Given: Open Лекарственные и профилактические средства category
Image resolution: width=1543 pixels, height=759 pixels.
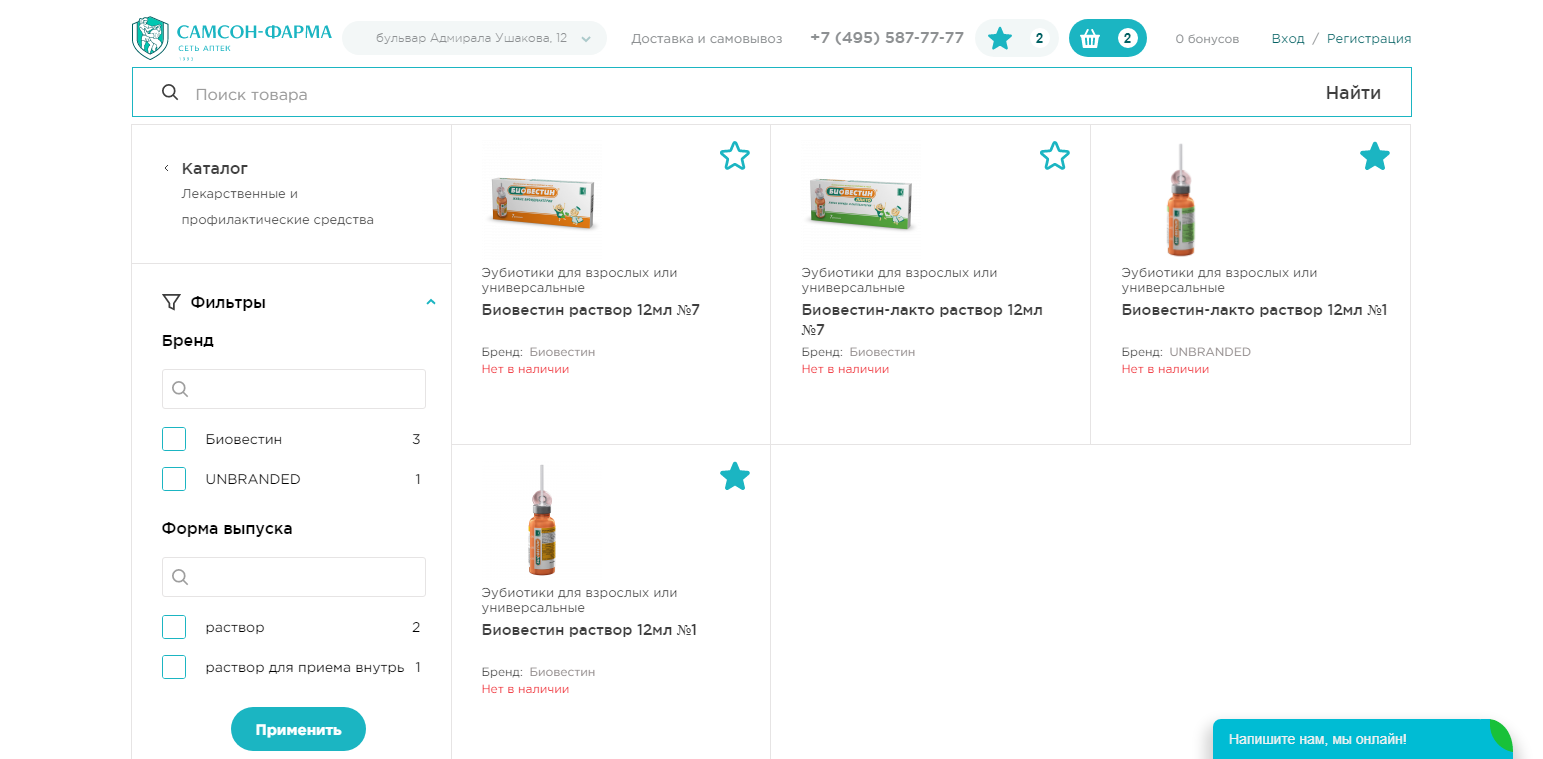Looking at the screenshot, I should pos(278,206).
